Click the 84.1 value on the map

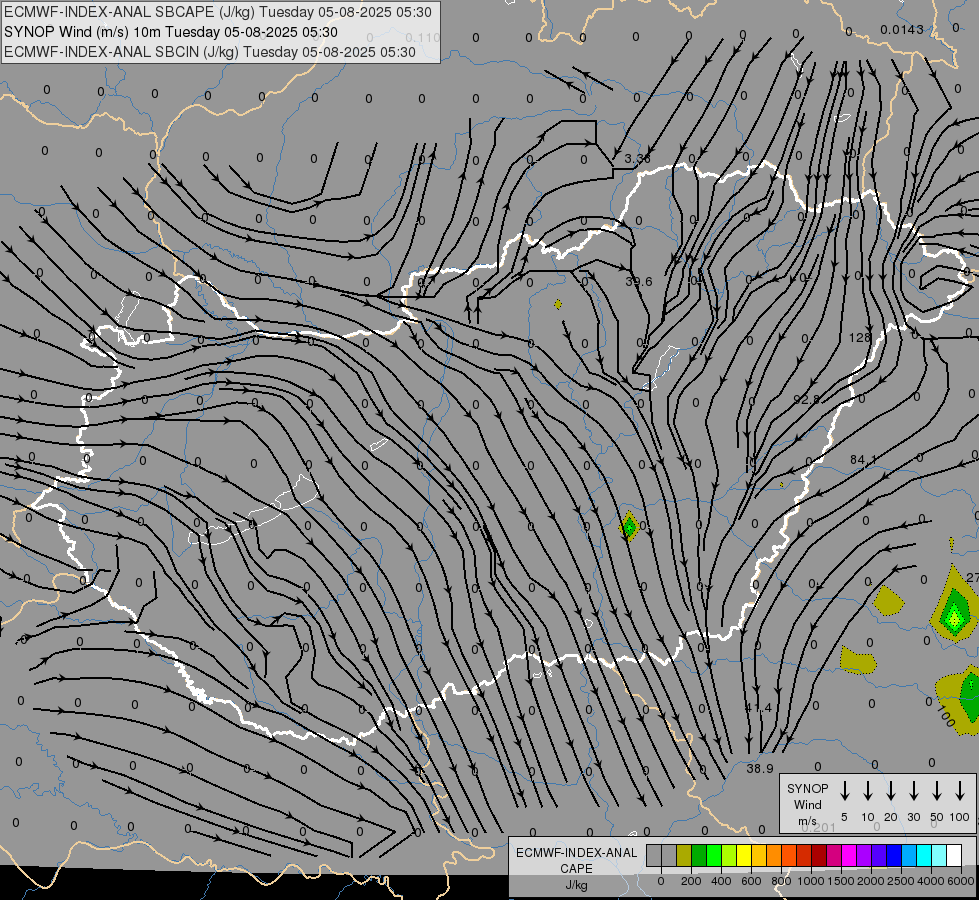(863, 460)
